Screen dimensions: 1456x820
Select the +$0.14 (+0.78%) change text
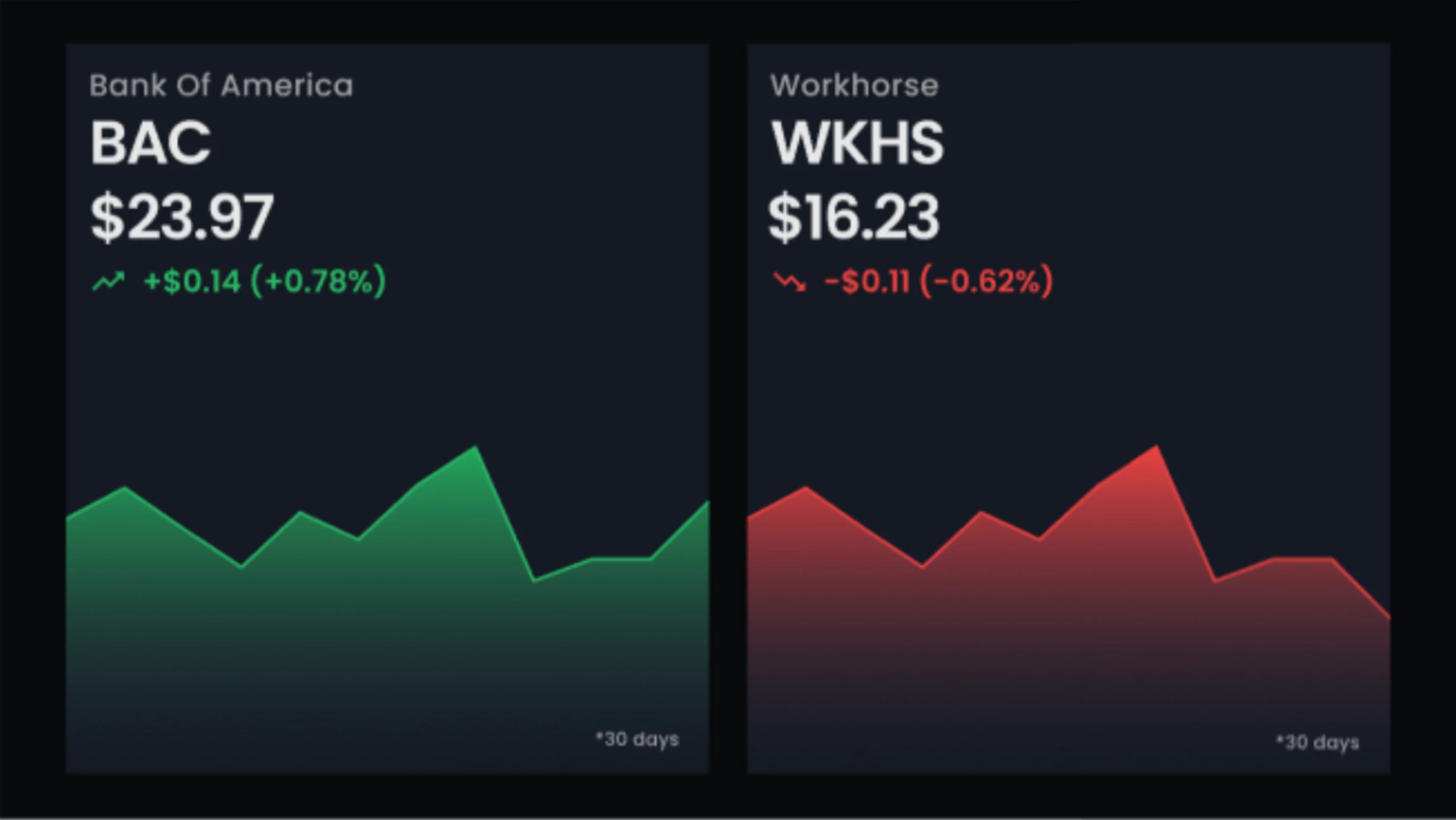265,281
